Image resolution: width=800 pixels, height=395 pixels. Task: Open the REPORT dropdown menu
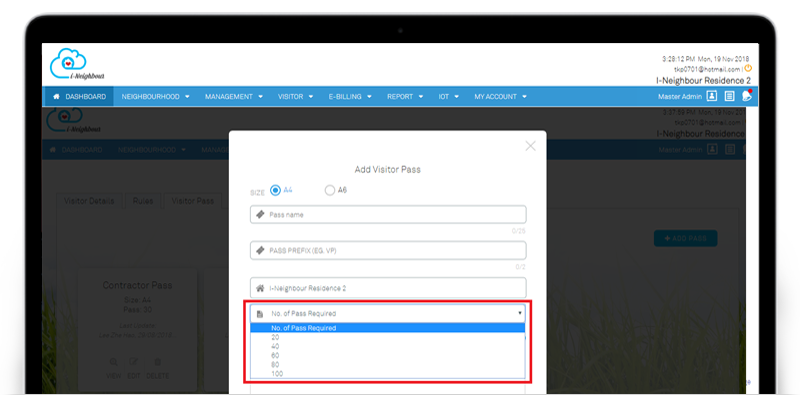click(405, 96)
